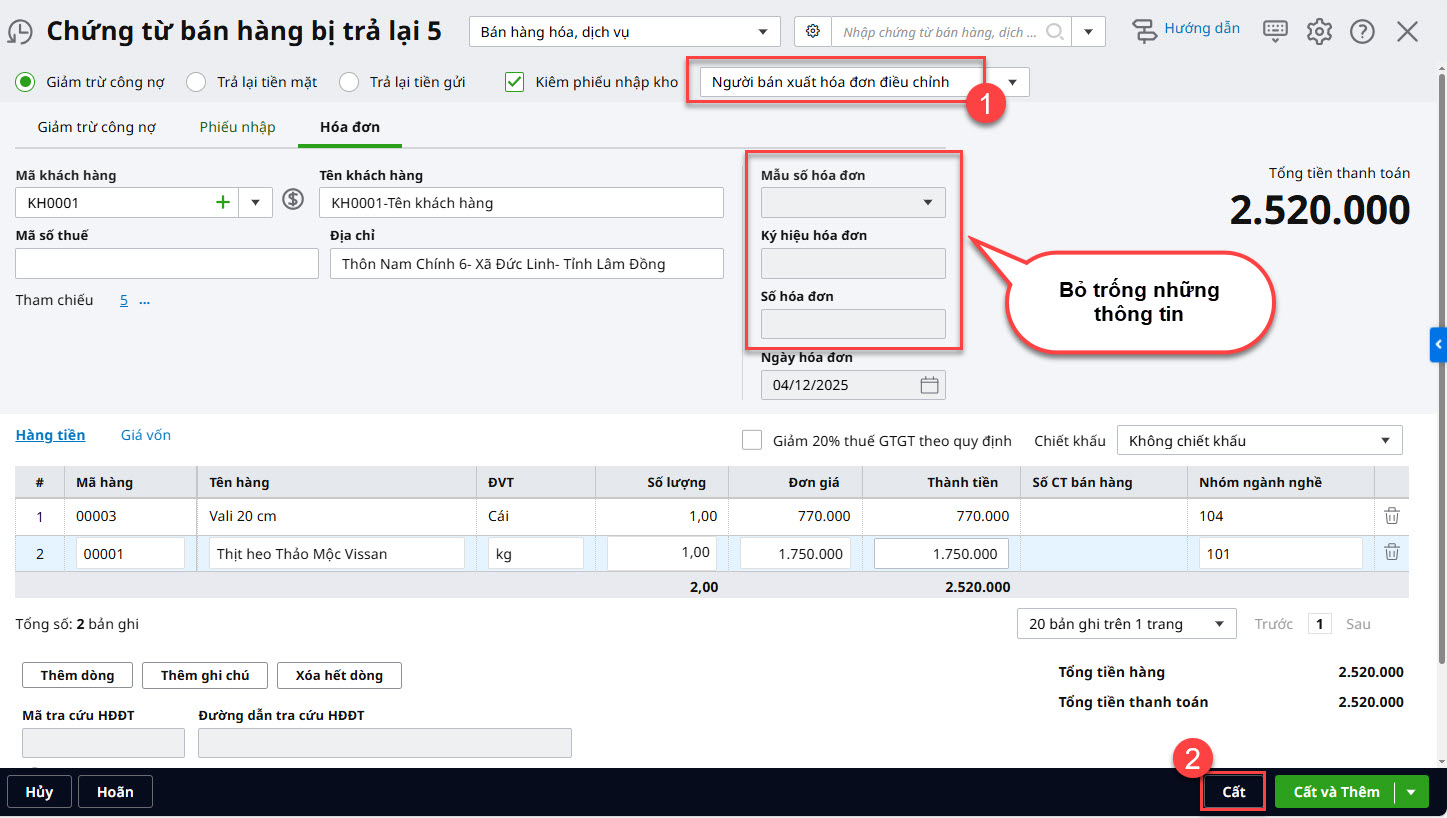Open the Chiết khấu dropdown

pos(1259,441)
